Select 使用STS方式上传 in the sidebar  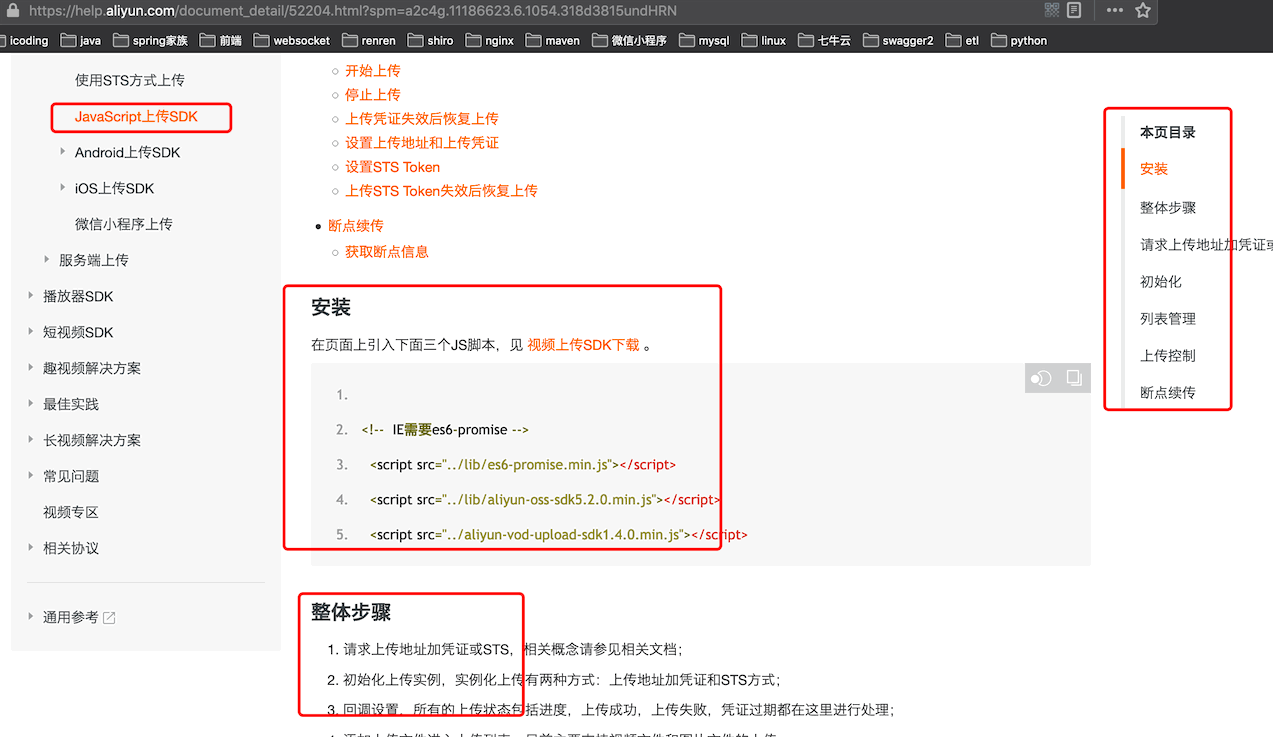[x=130, y=80]
